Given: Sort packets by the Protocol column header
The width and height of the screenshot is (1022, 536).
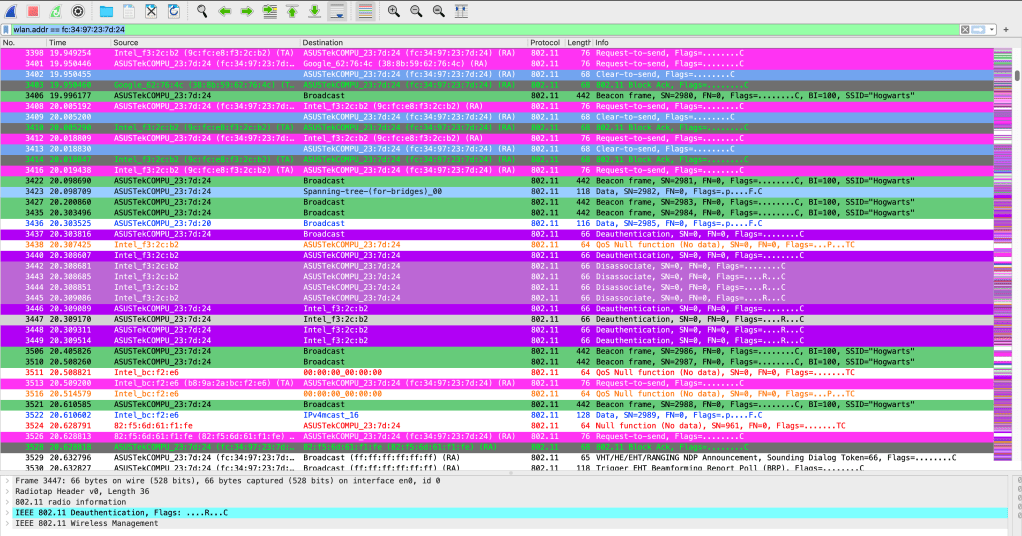Looking at the screenshot, I should tap(545, 43).
